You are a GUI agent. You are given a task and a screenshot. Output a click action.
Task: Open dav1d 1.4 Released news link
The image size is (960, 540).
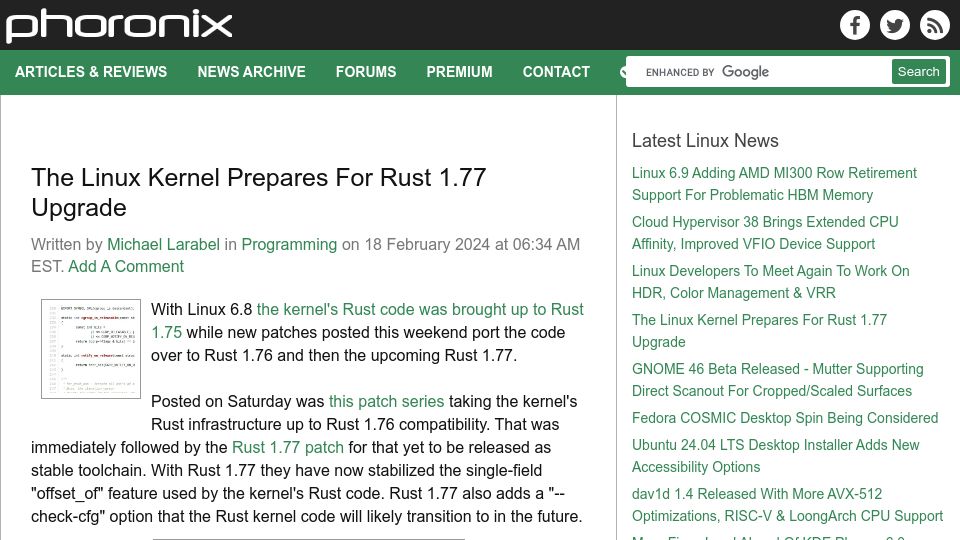pyautogui.click(x=787, y=504)
